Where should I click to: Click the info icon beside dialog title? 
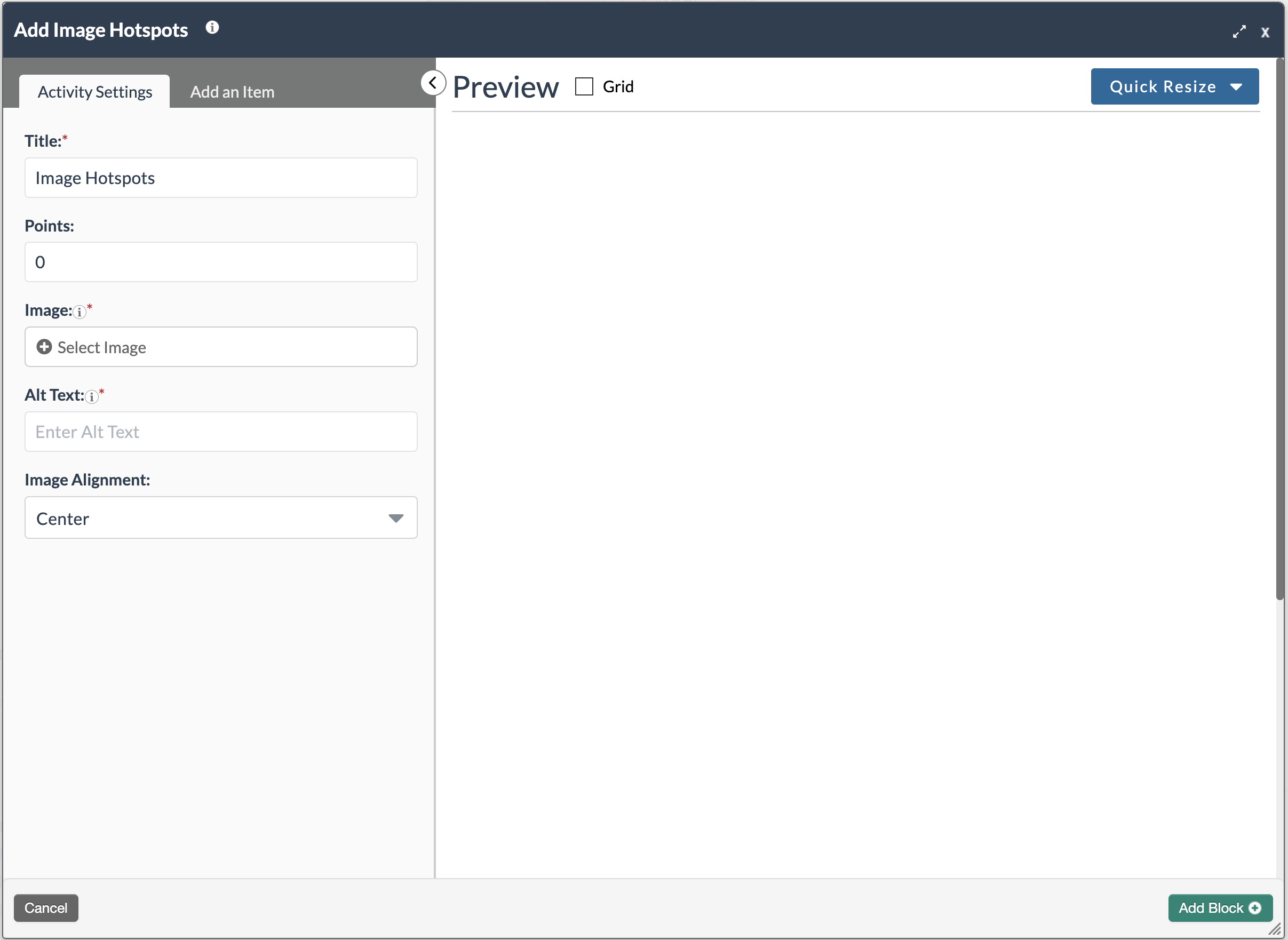point(212,28)
